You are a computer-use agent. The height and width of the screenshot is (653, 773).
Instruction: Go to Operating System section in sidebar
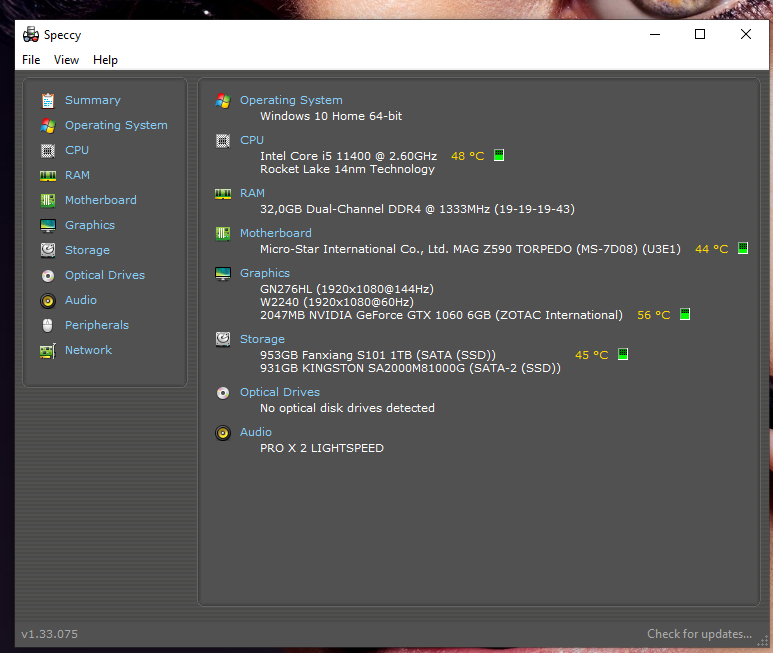[x=116, y=126]
